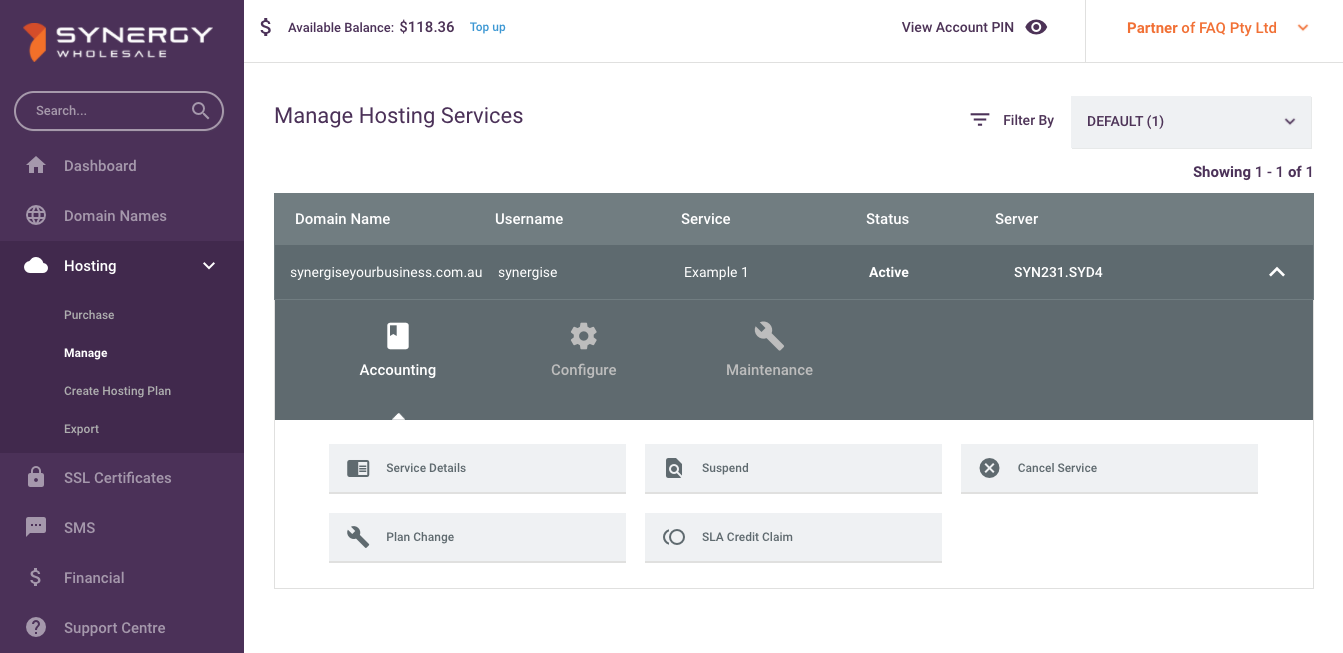Click into the Search input field
Screen dimensions: 1343x653
[x=105, y=111]
